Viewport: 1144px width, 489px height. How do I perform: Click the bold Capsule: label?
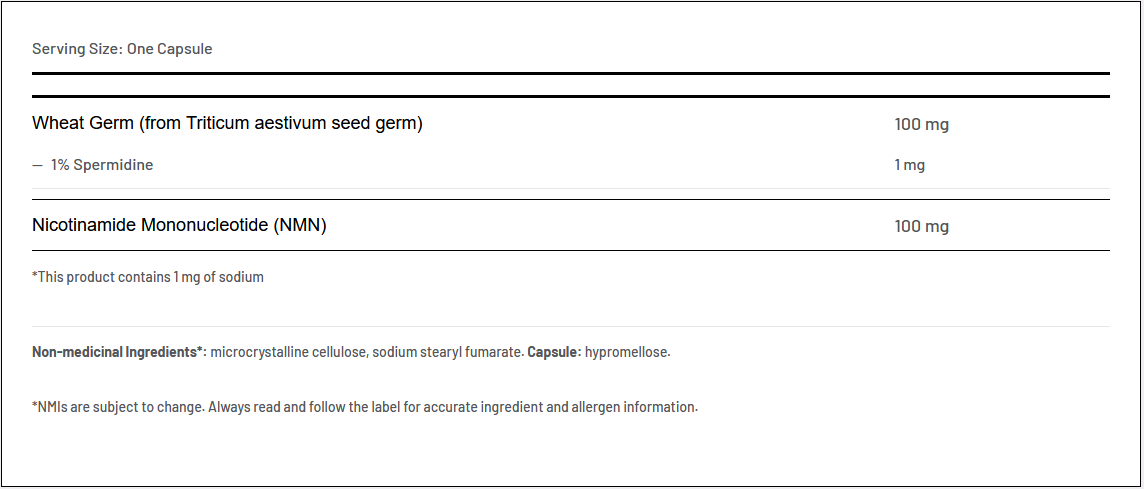(554, 352)
